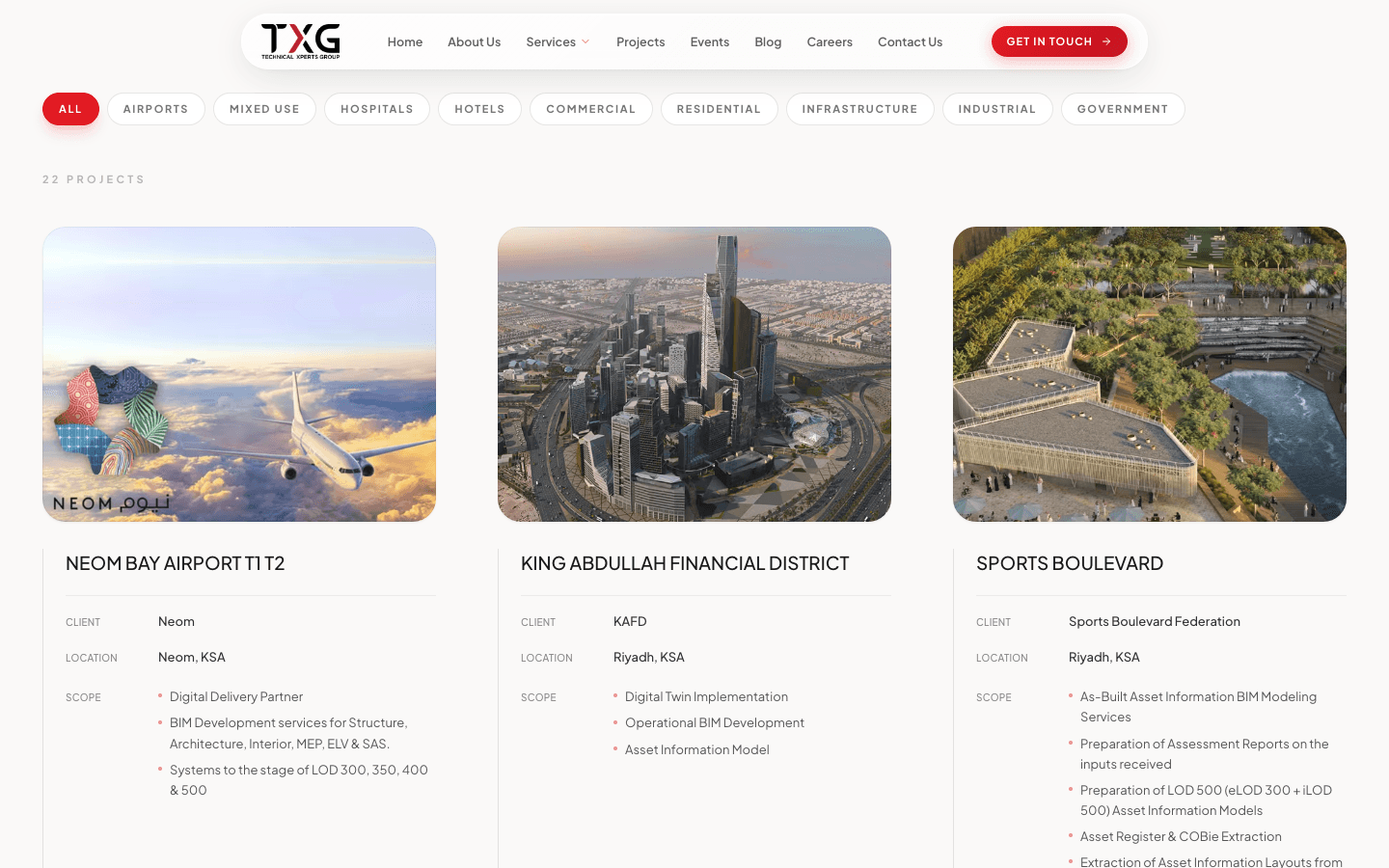Open the Blog link

pyautogui.click(x=768, y=41)
